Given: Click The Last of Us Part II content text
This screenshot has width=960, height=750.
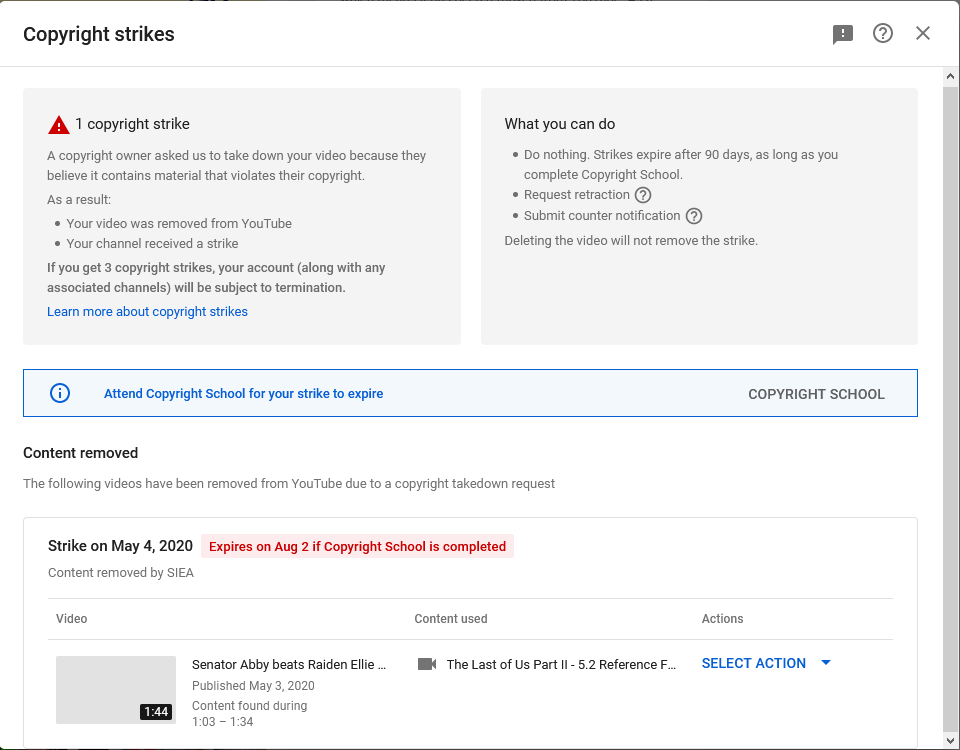Looking at the screenshot, I should tap(561, 665).
